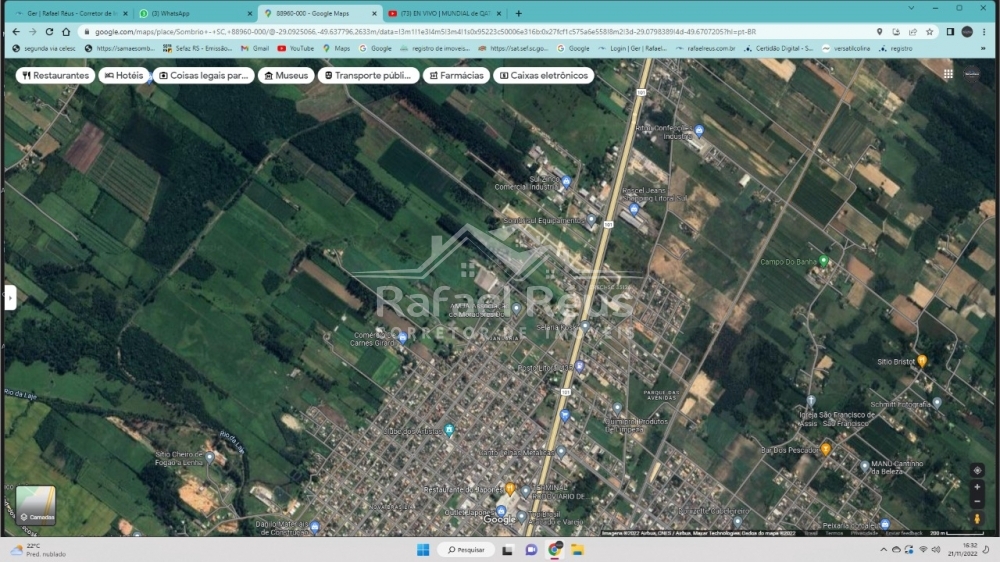Open the Windows taskbar search box
1000x562 pixels.
tap(465, 550)
